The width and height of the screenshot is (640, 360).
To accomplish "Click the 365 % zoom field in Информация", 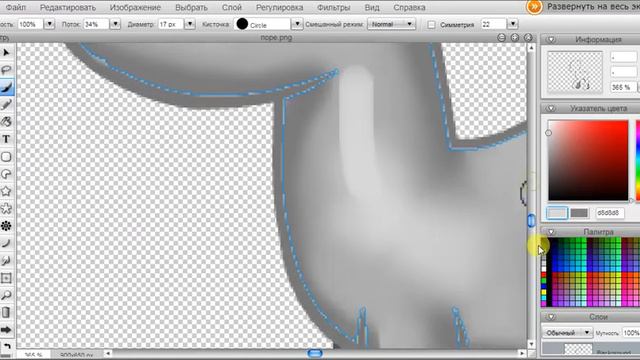I will pos(623,87).
